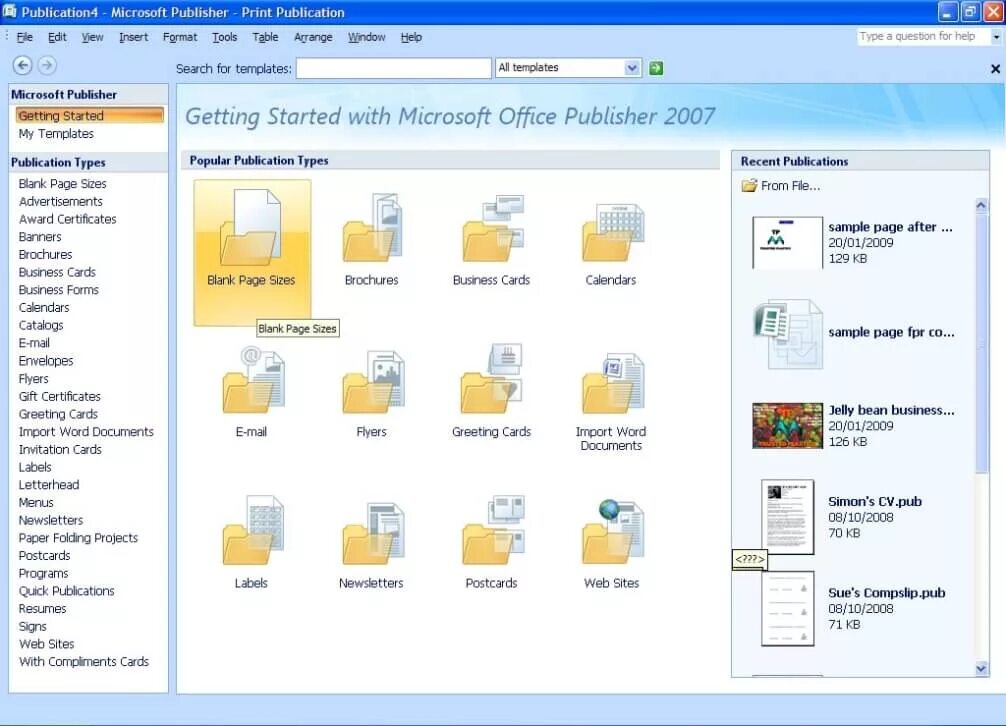Open the Tools menu
Image resolution: width=1006 pixels, height=726 pixels.
coord(225,37)
